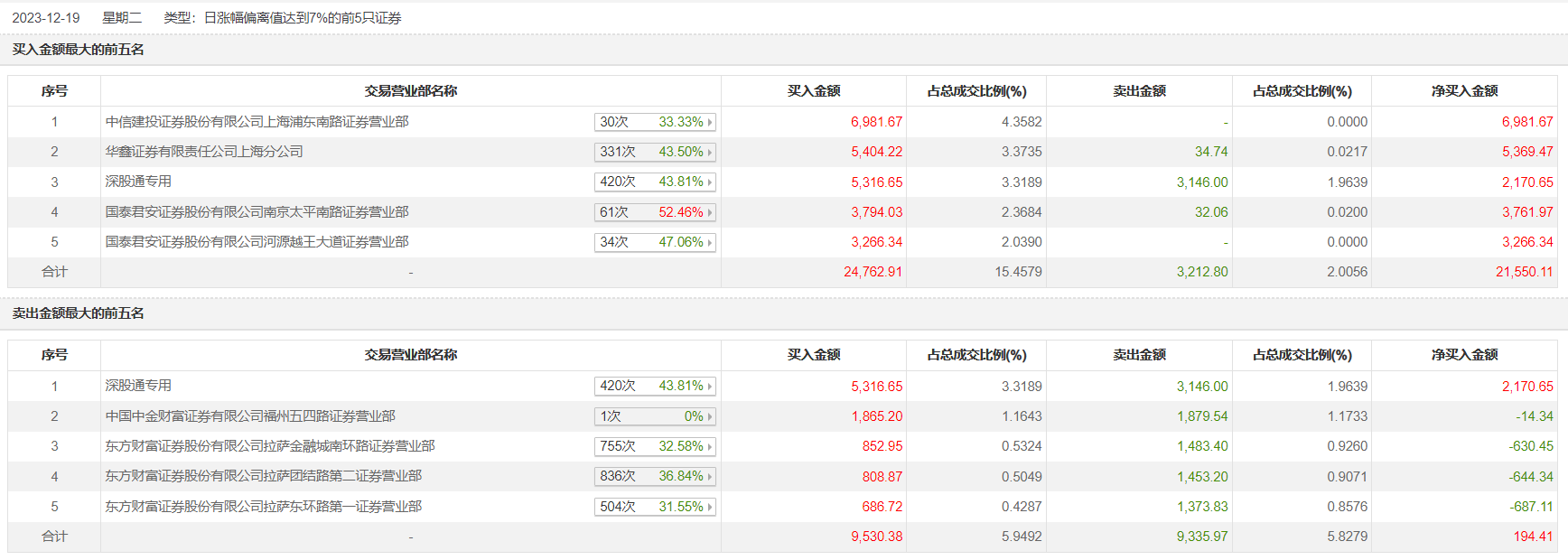Expand 420次 43.81% box in sellers table
The width and height of the screenshot is (1568, 560).
click(655, 386)
